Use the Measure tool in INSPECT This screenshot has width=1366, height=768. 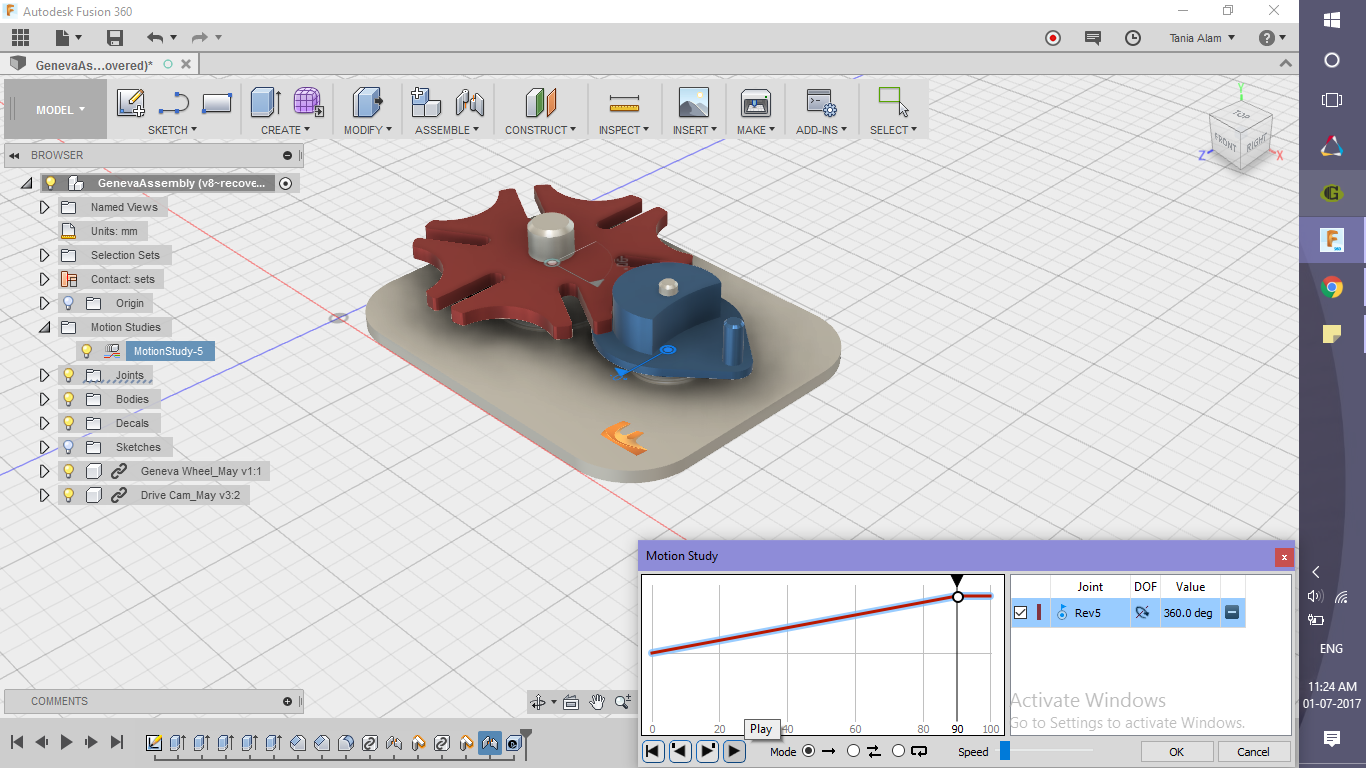[624, 103]
